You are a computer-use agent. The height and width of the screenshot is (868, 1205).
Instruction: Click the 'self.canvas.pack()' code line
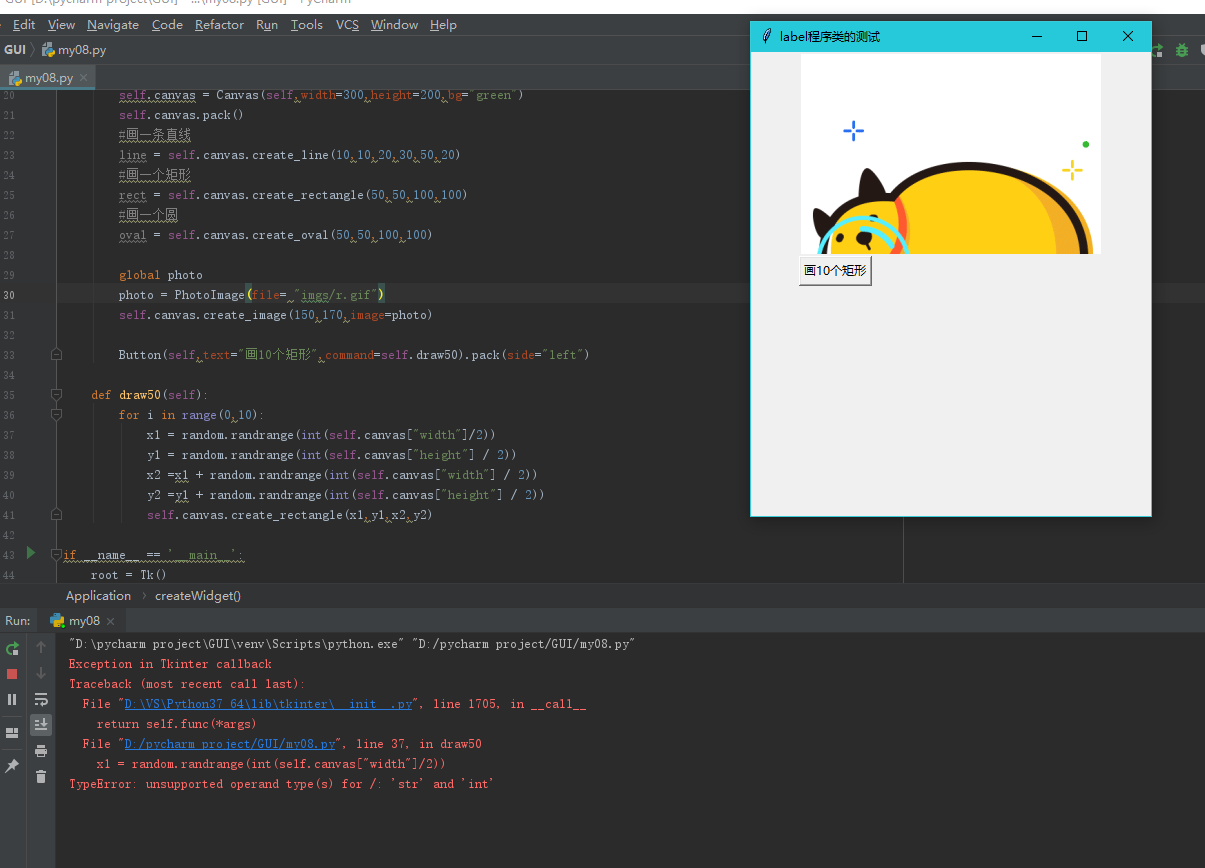[181, 115]
